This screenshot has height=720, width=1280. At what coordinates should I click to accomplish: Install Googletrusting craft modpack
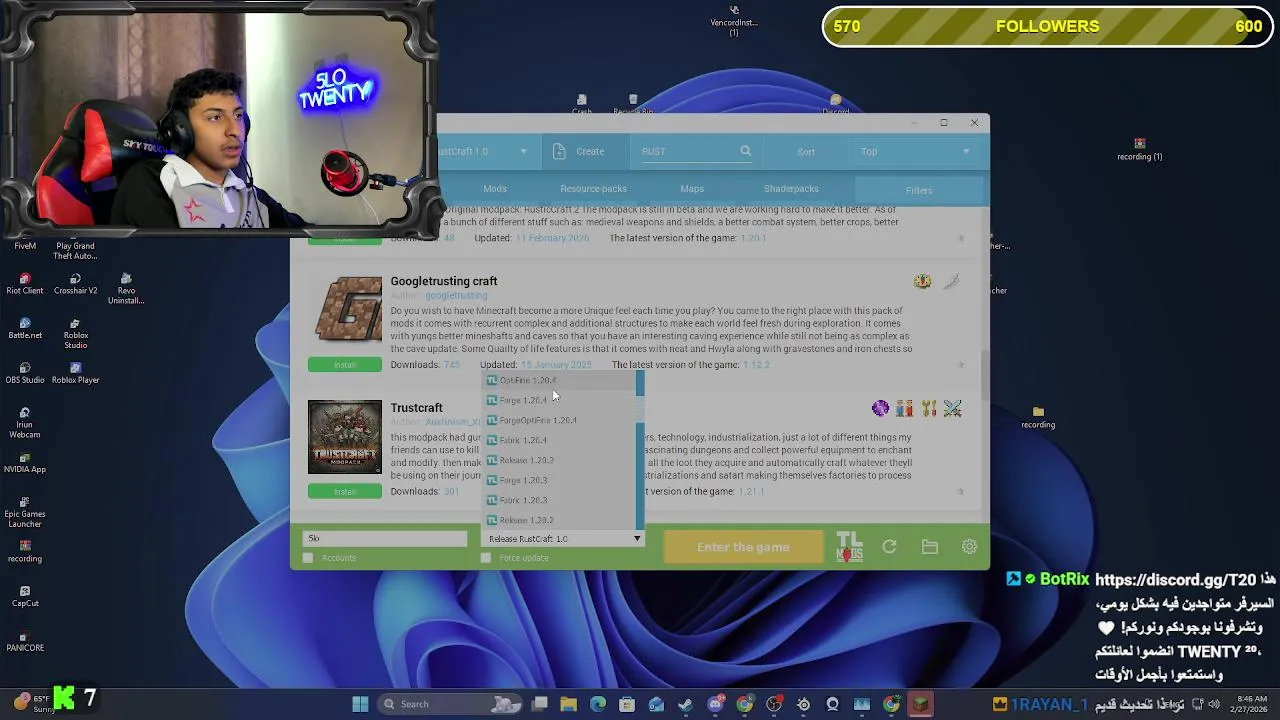344,365
